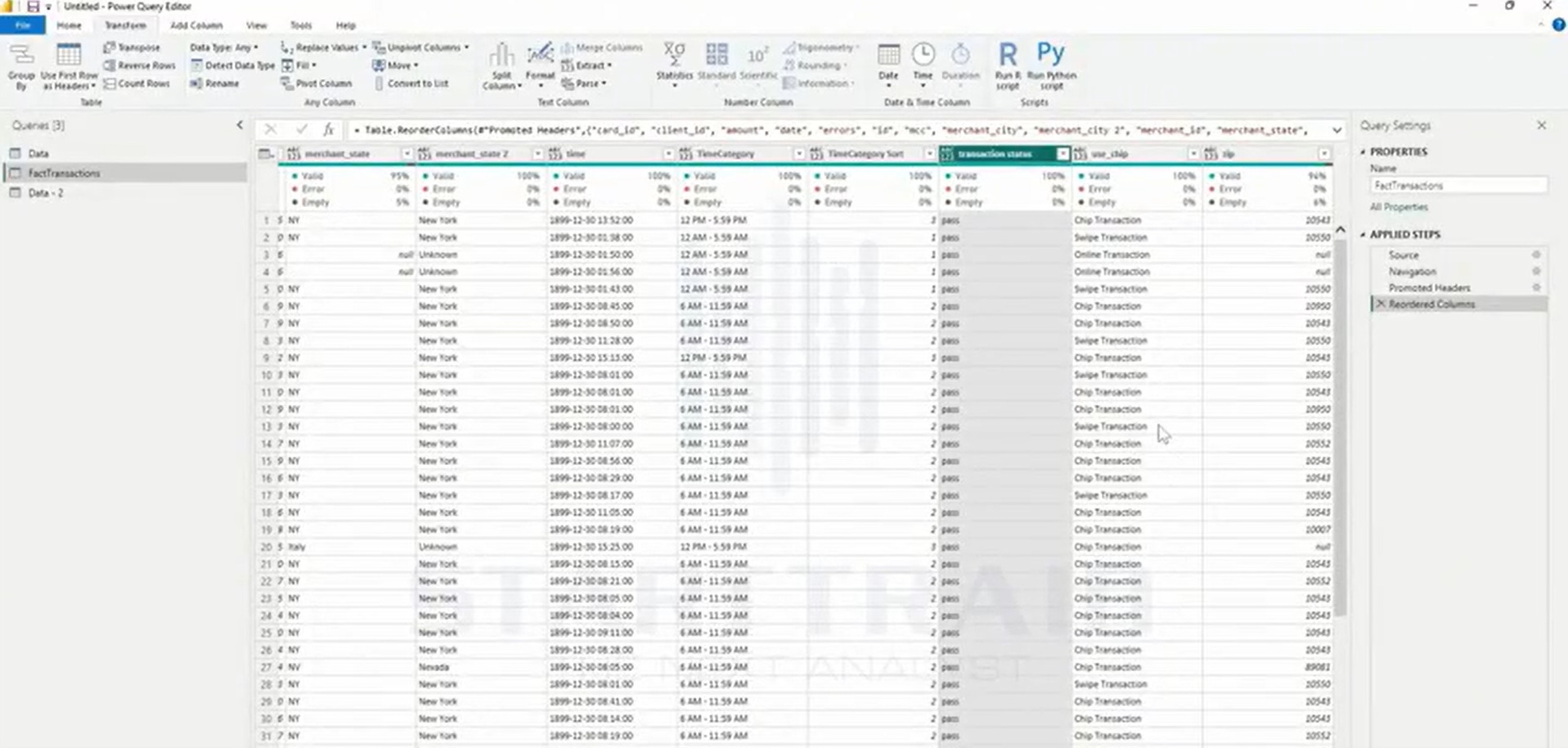The image size is (1568, 748).
Task: Open the Fill dropdown
Action: (299, 65)
